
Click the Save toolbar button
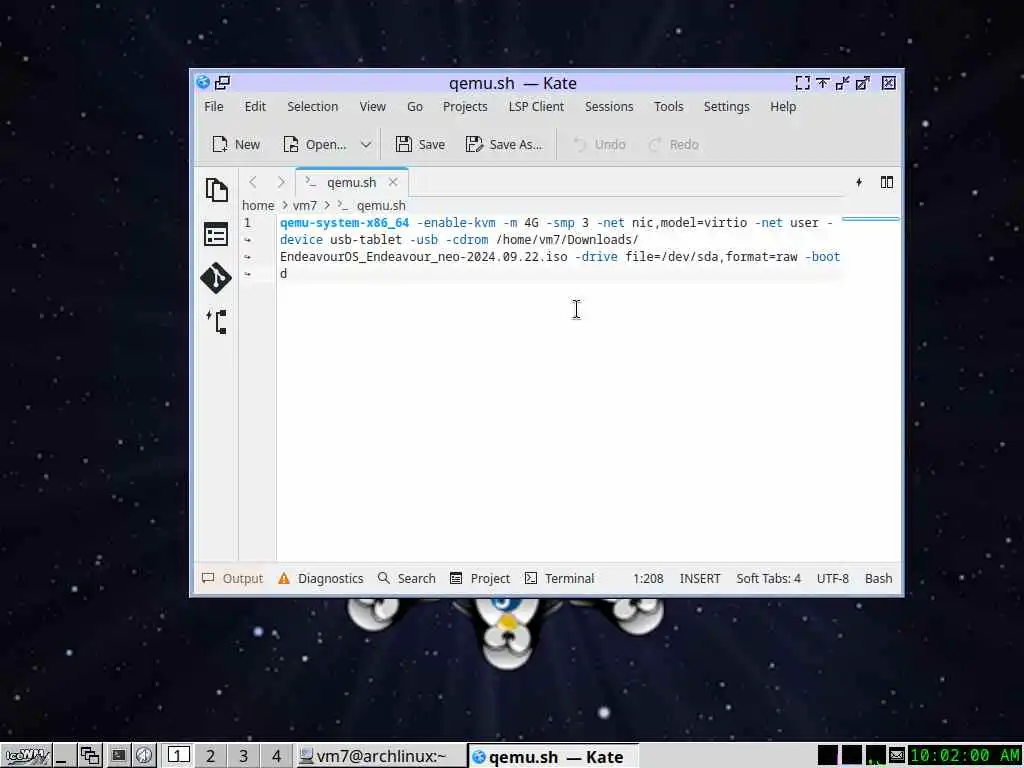click(x=420, y=144)
